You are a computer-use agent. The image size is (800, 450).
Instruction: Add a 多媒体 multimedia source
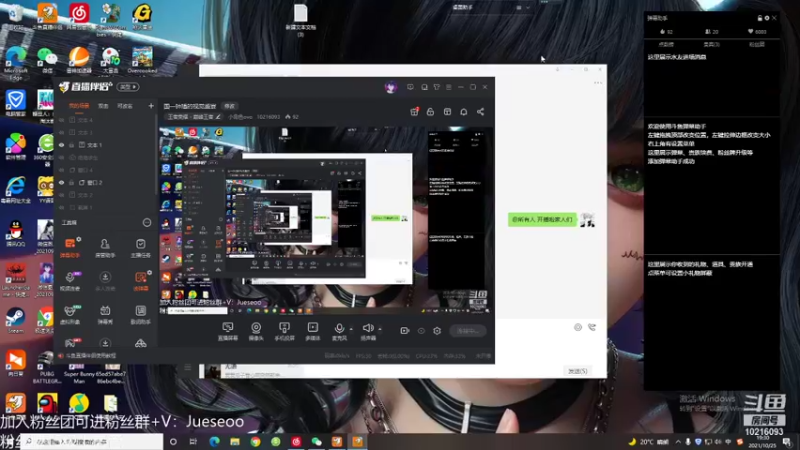313,331
